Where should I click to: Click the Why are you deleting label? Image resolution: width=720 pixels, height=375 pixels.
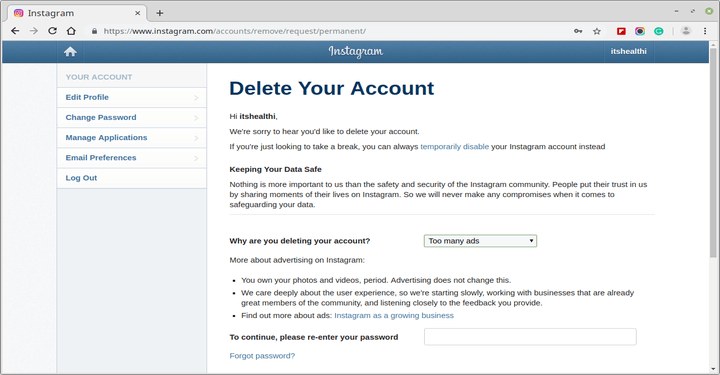click(300, 241)
